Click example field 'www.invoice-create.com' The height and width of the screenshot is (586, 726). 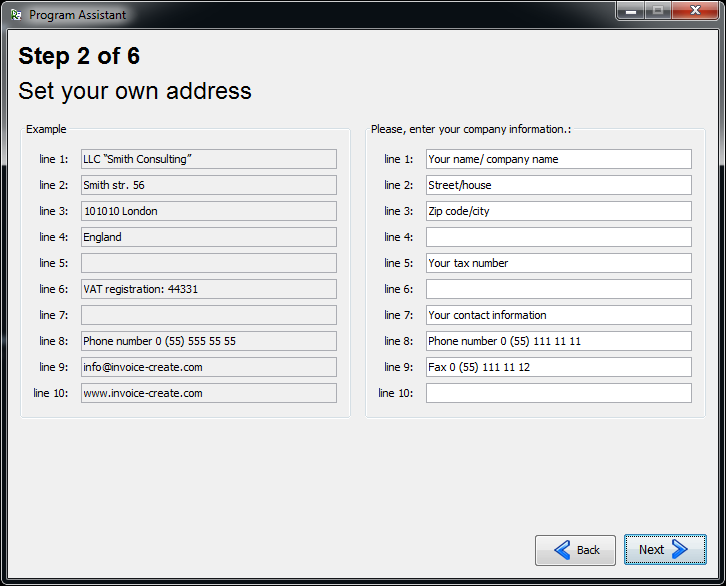[209, 393]
